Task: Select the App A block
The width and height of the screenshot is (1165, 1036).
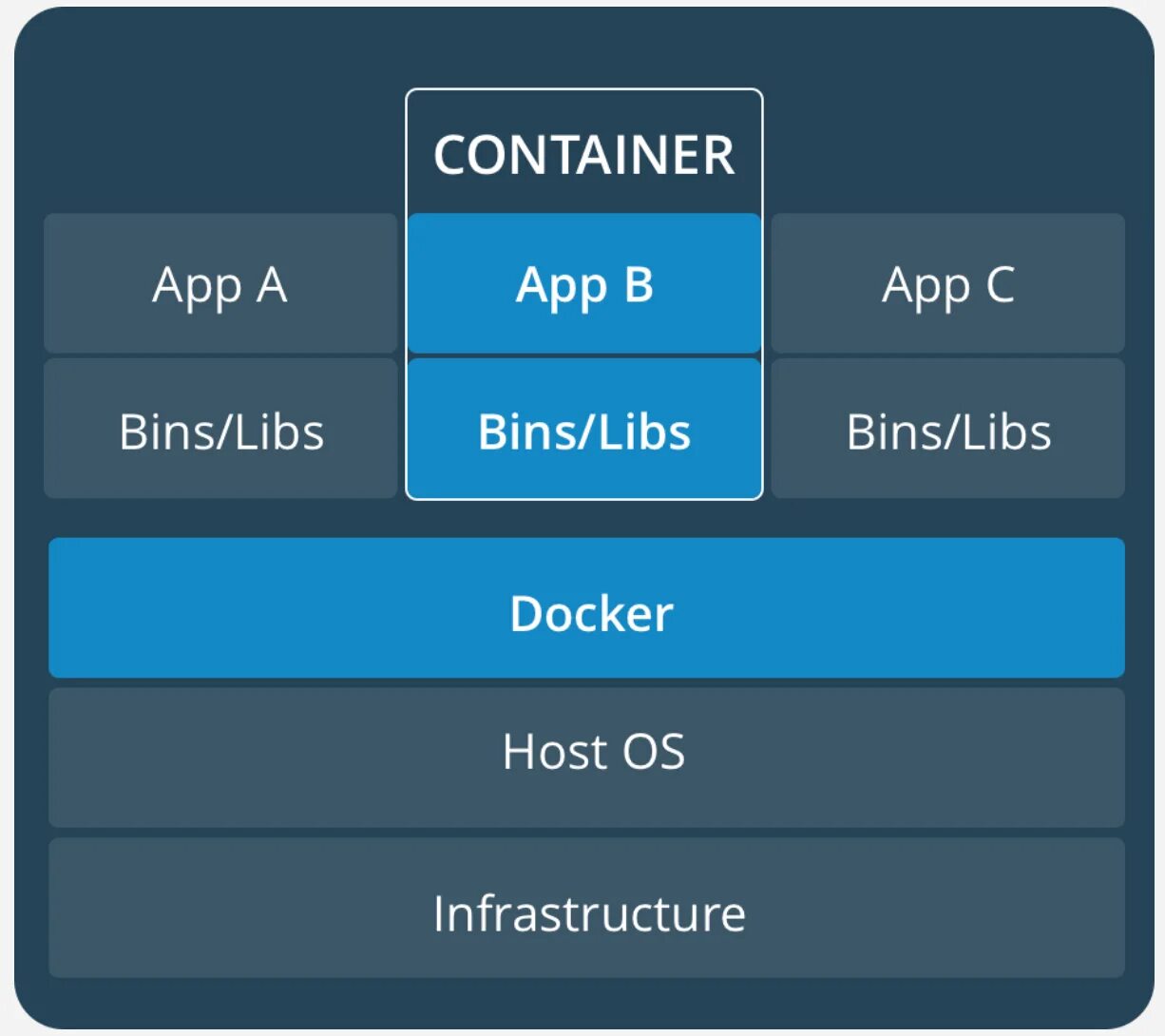Action: [220, 284]
